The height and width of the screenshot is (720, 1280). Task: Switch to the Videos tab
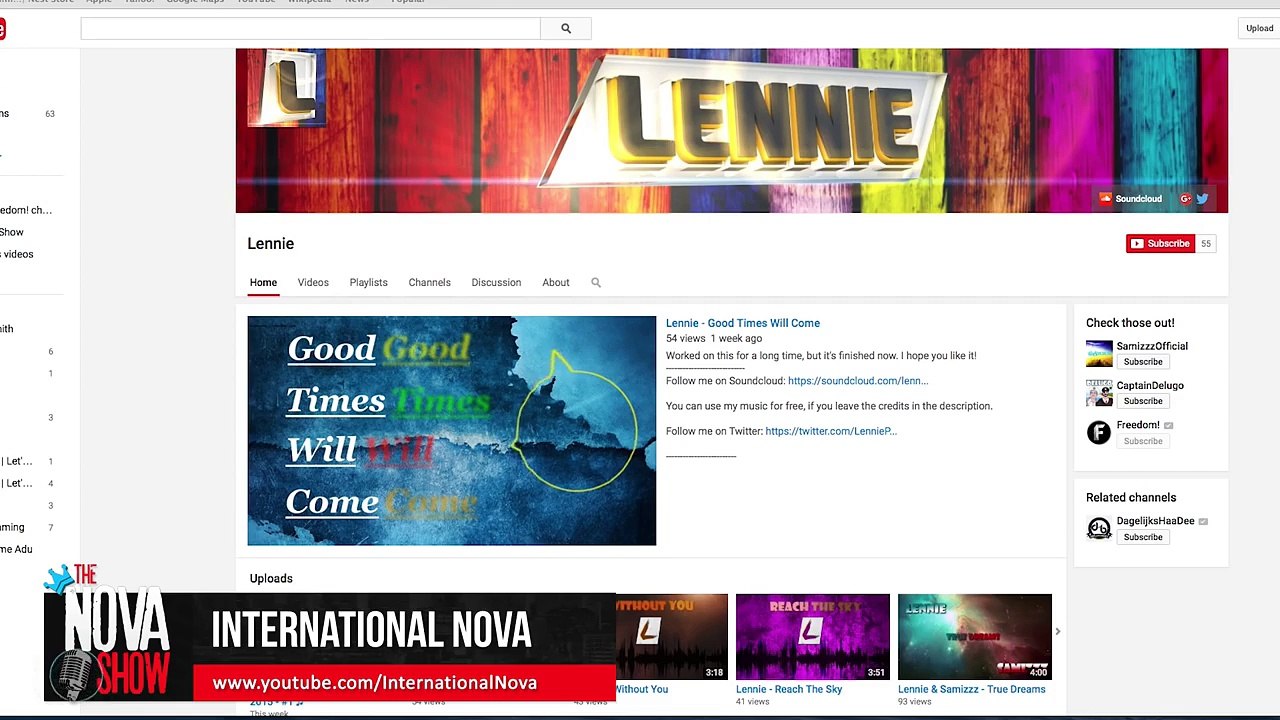click(x=313, y=282)
